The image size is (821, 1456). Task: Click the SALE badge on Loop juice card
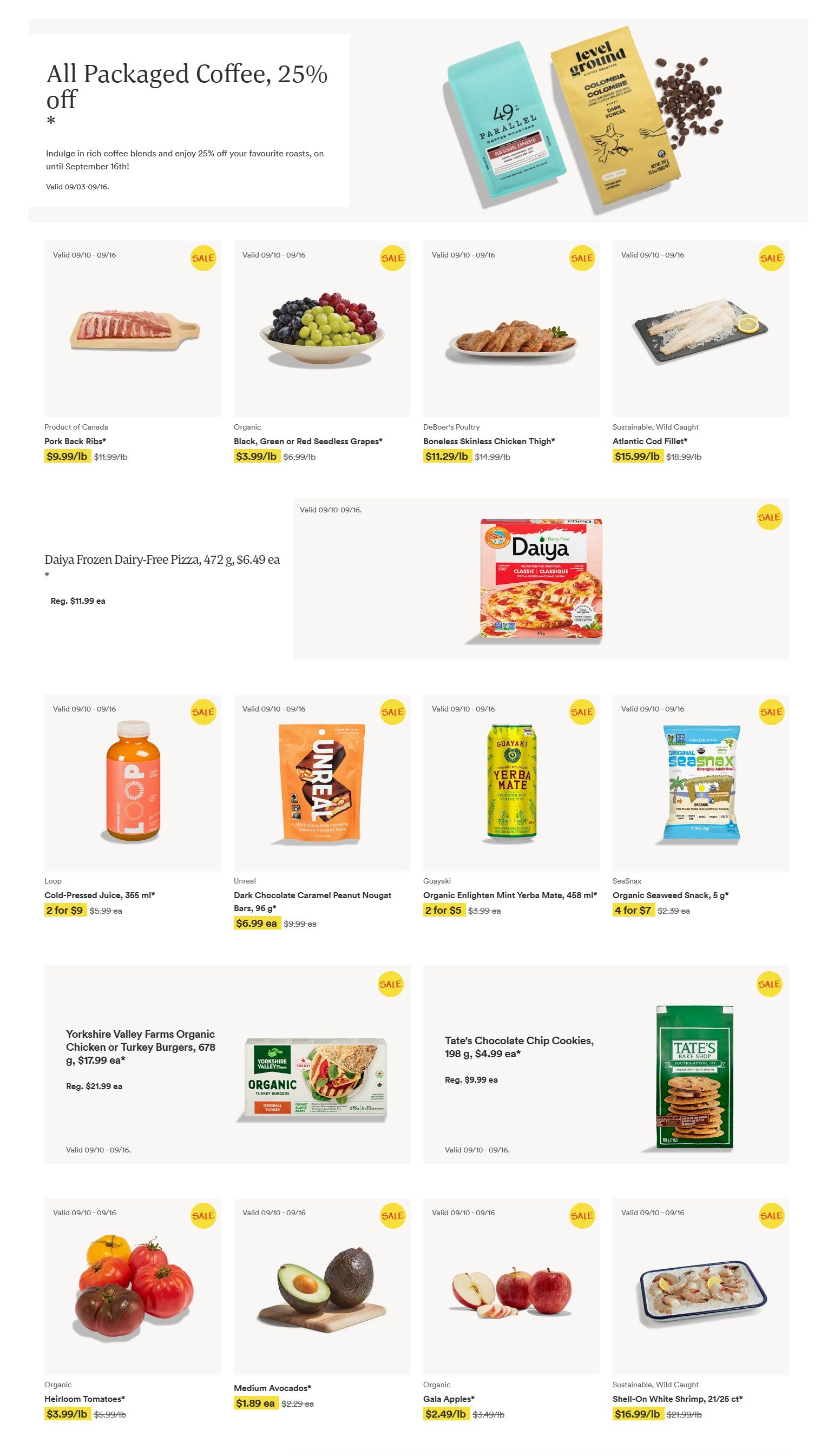click(203, 711)
